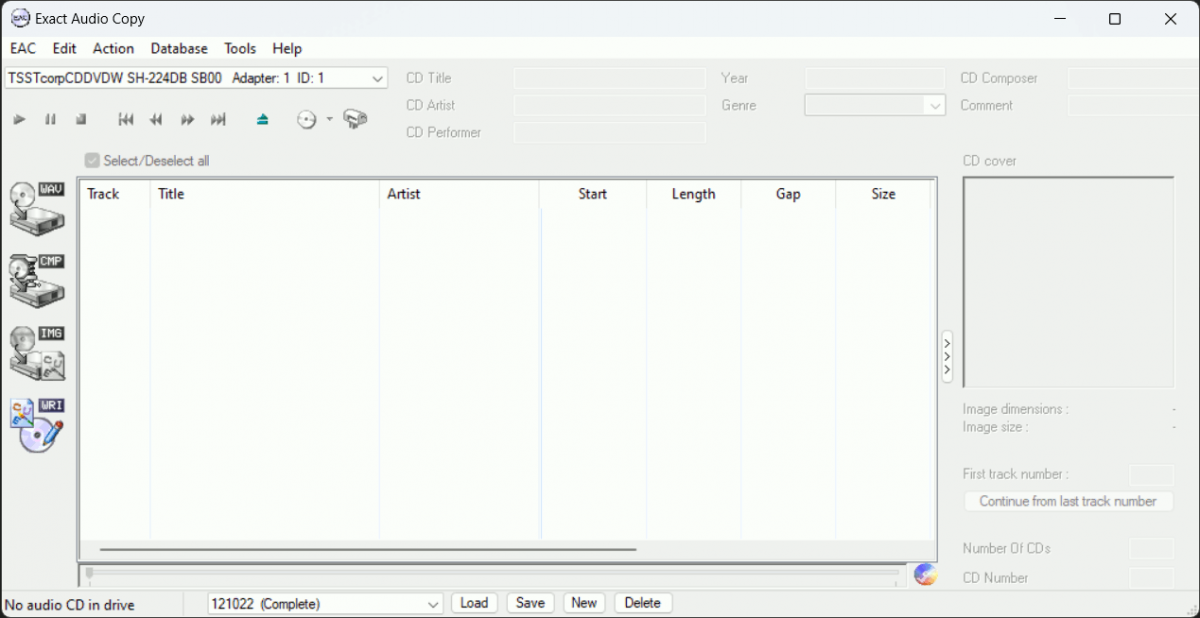Click the playback position slider

(x=490, y=574)
